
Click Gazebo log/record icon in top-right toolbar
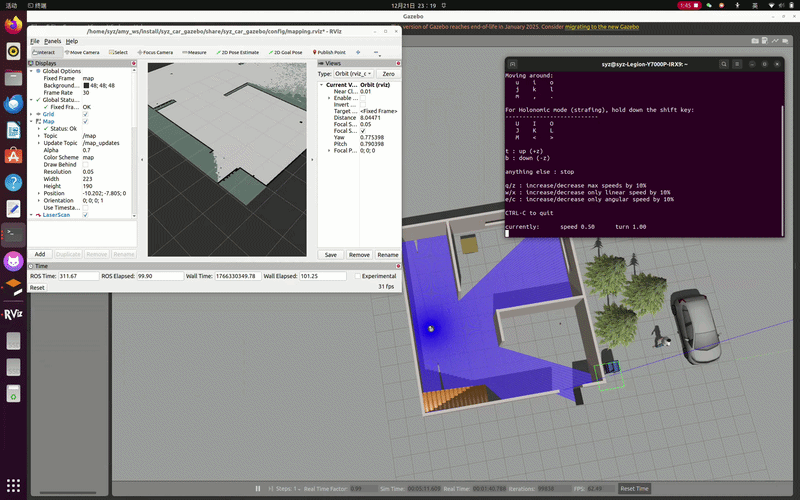point(765,41)
